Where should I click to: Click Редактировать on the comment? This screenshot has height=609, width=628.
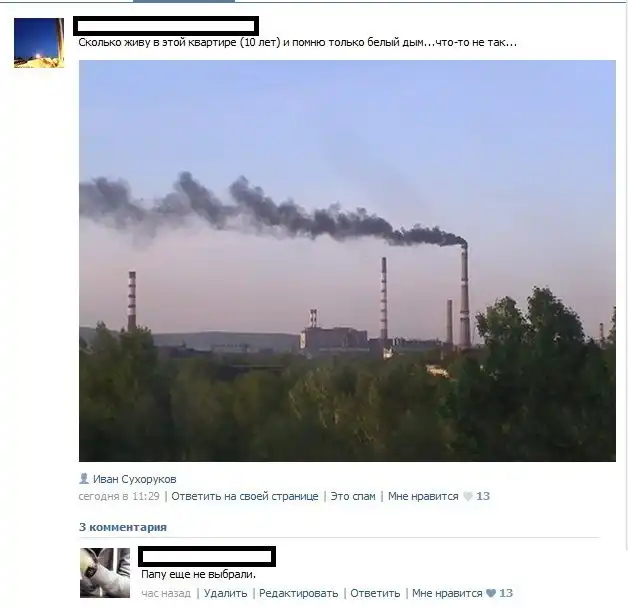click(x=298, y=593)
